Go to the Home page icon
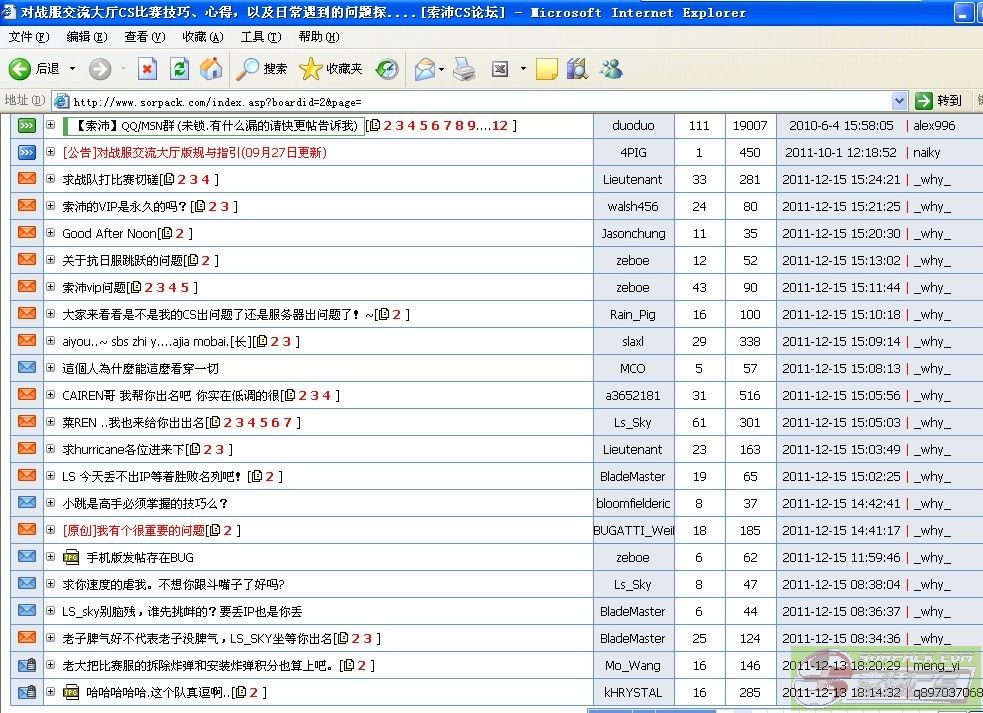Image resolution: width=983 pixels, height=713 pixels. 211,69
